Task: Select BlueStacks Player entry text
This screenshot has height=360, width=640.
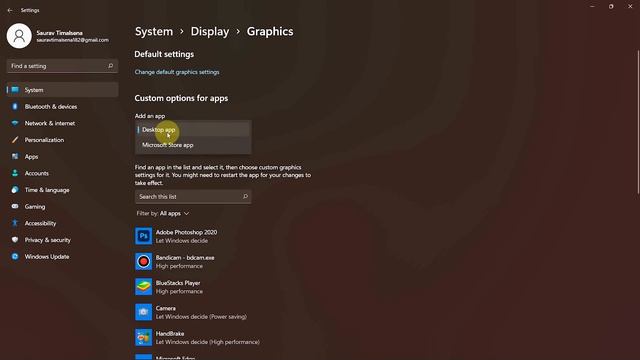Action: [x=178, y=283]
